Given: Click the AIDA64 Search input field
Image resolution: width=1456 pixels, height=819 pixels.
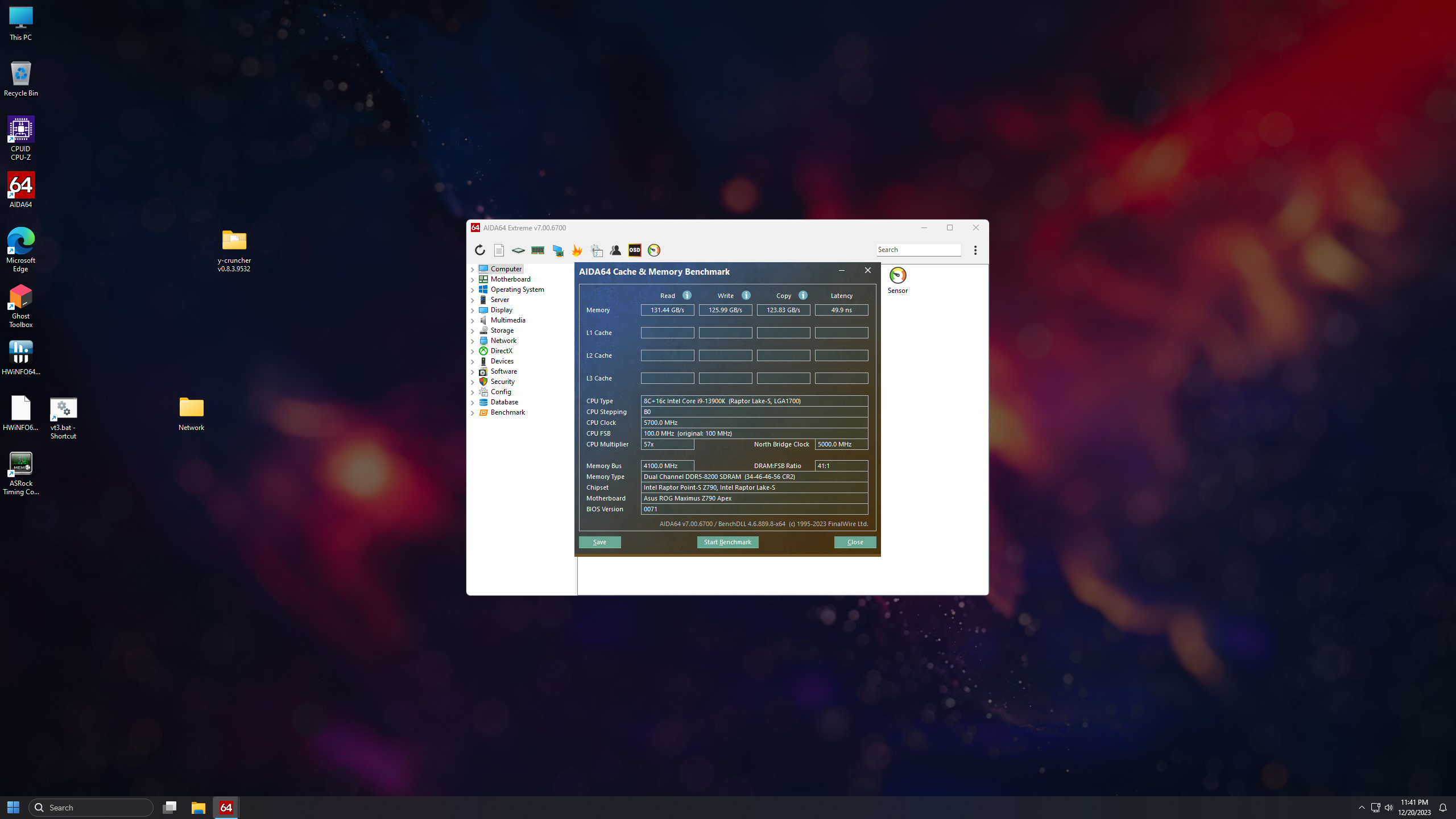Looking at the screenshot, I should [x=918, y=250].
